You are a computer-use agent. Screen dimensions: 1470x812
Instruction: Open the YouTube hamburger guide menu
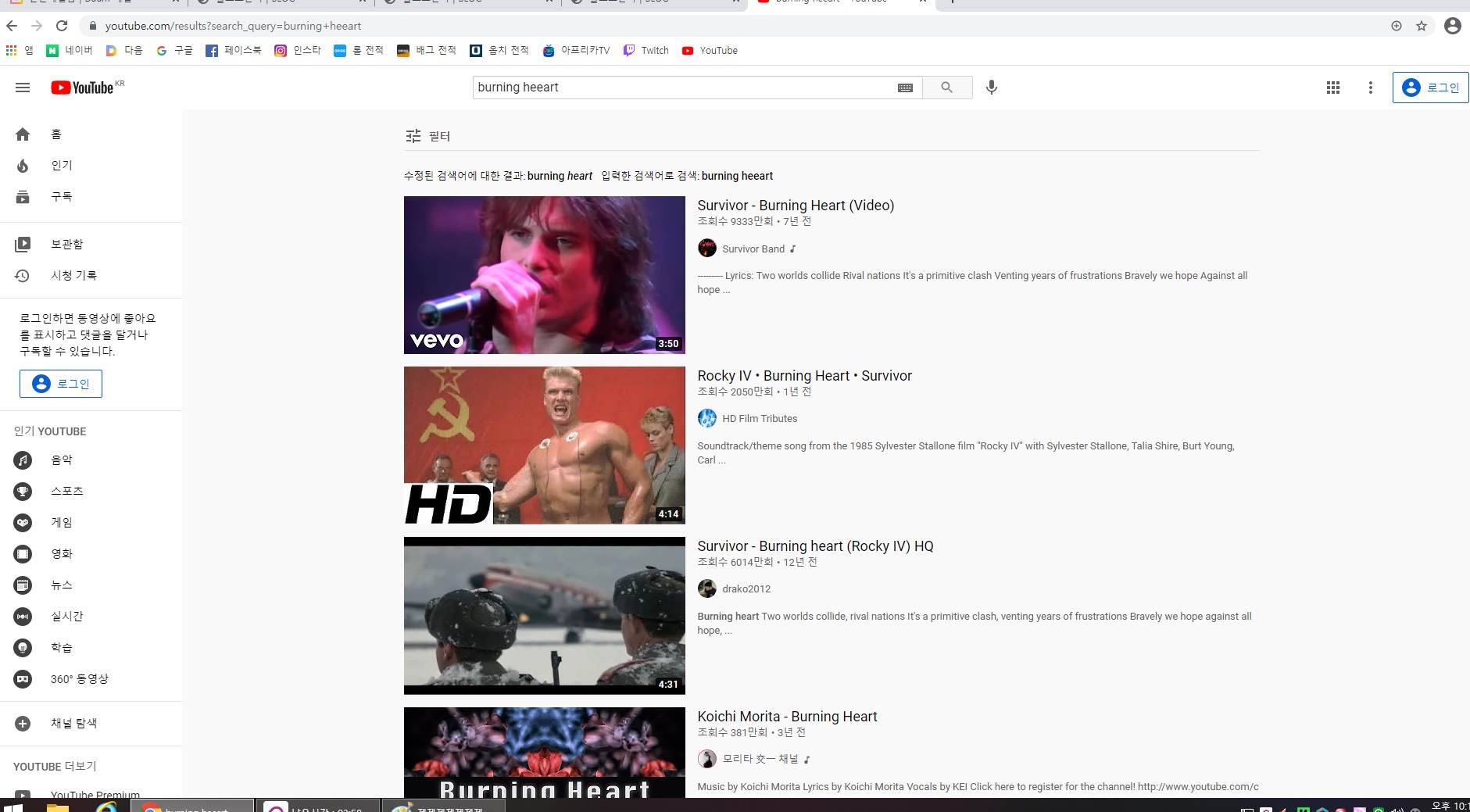(23, 88)
